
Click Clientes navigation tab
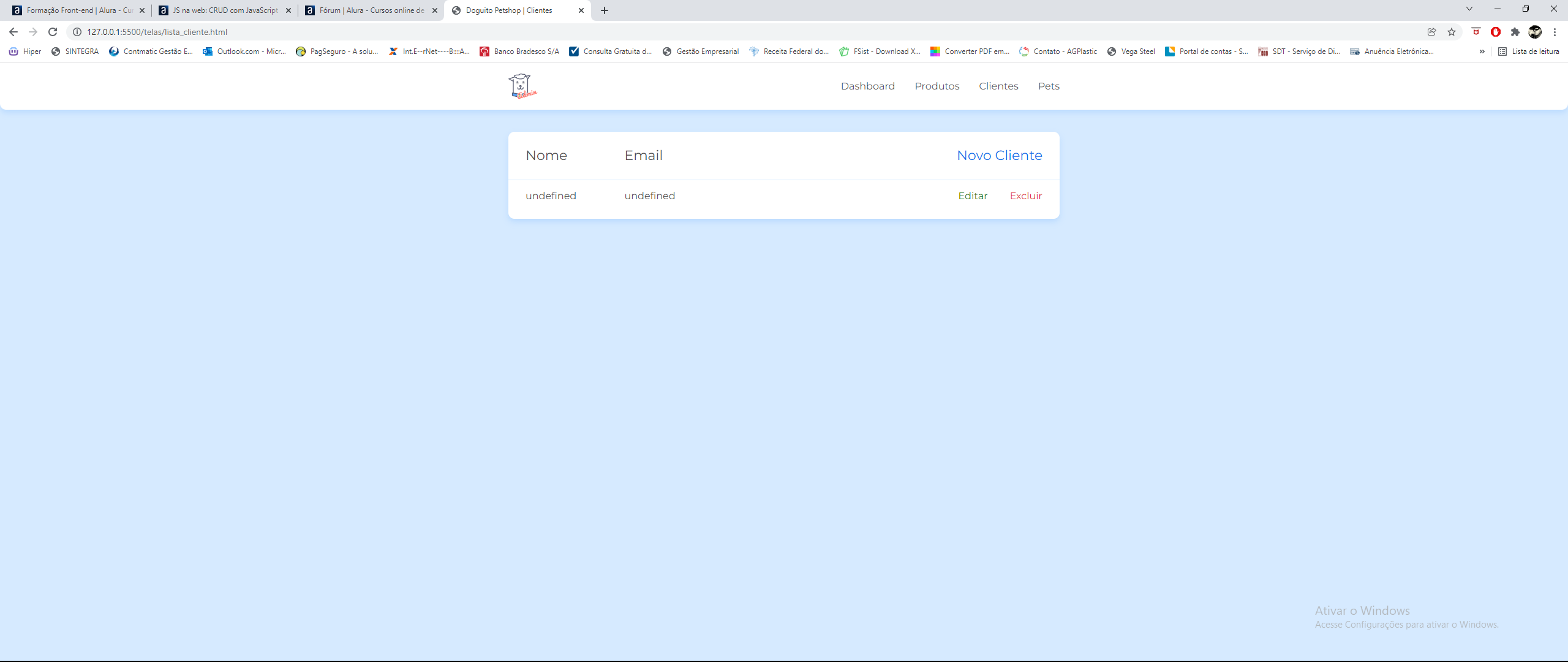[998, 85]
